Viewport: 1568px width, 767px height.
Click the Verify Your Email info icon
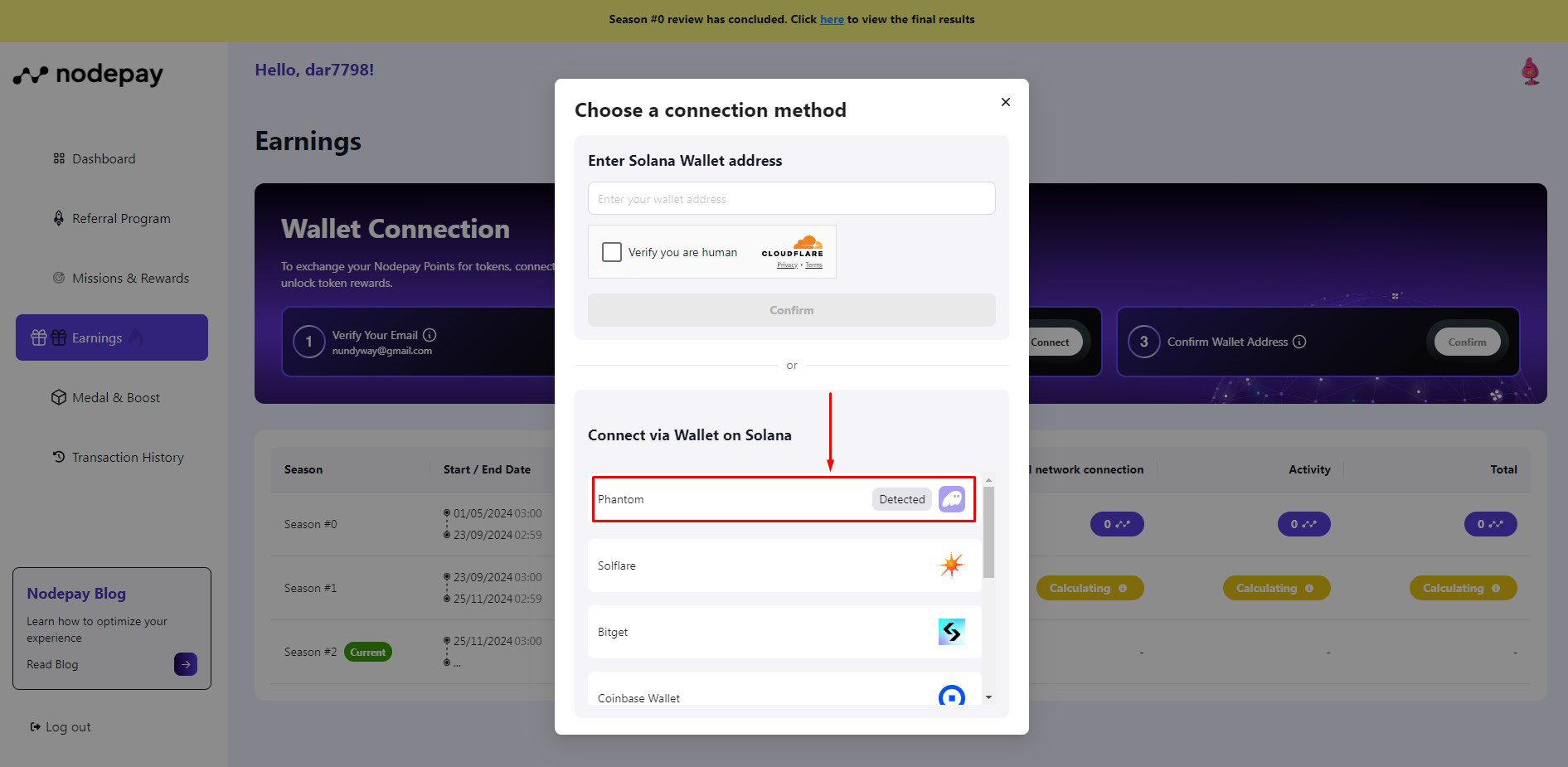430,335
